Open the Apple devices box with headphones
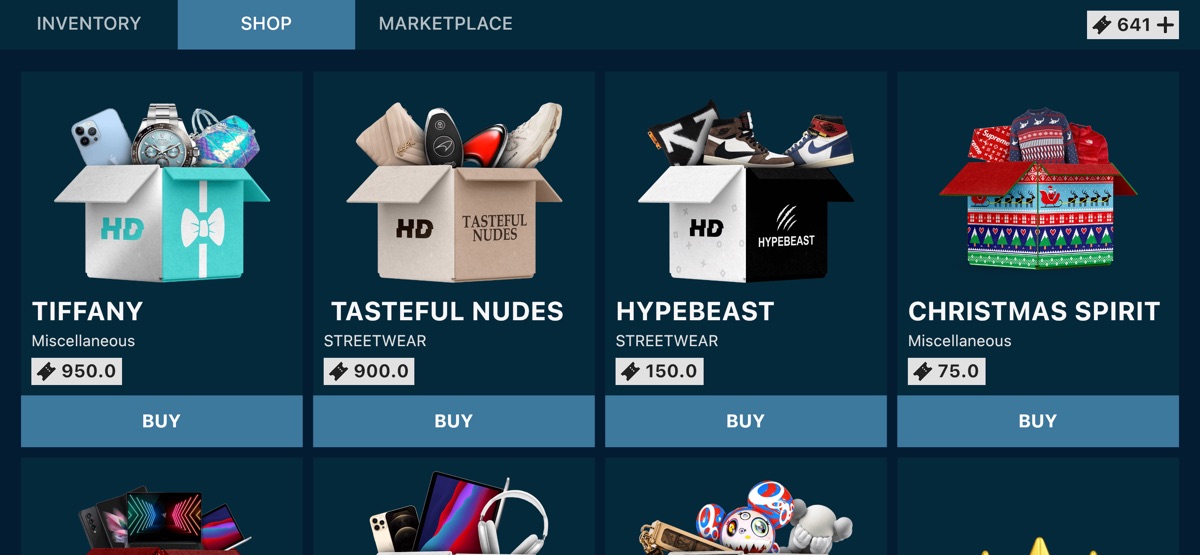Viewport: 1200px width, 555px height. [453, 513]
